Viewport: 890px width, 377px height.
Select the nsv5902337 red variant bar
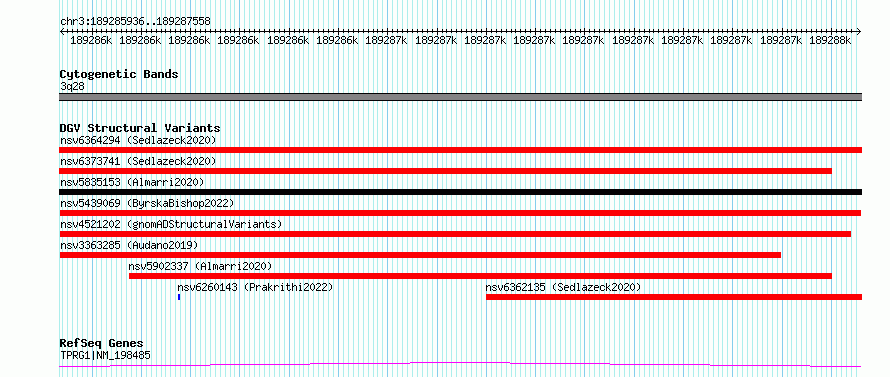pos(480,276)
